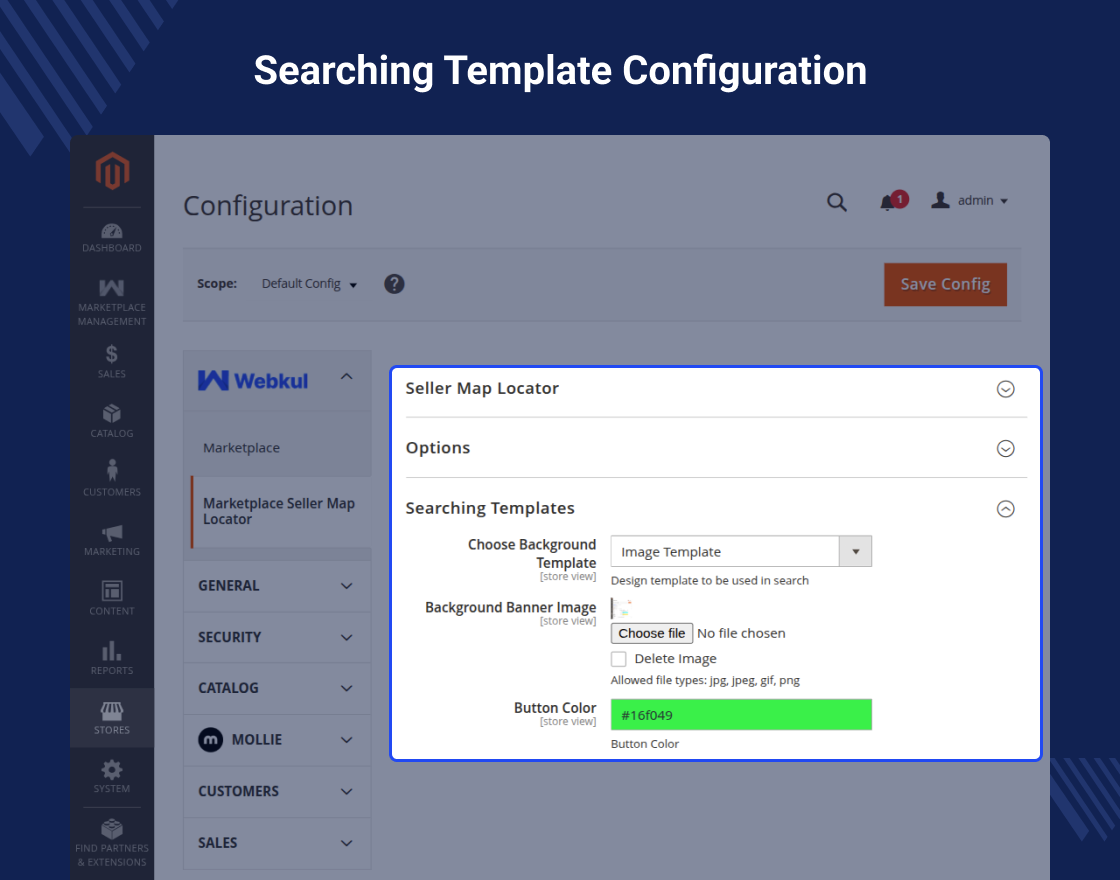Expand the SALES config group
Screen dimensions: 1120x880
click(277, 843)
